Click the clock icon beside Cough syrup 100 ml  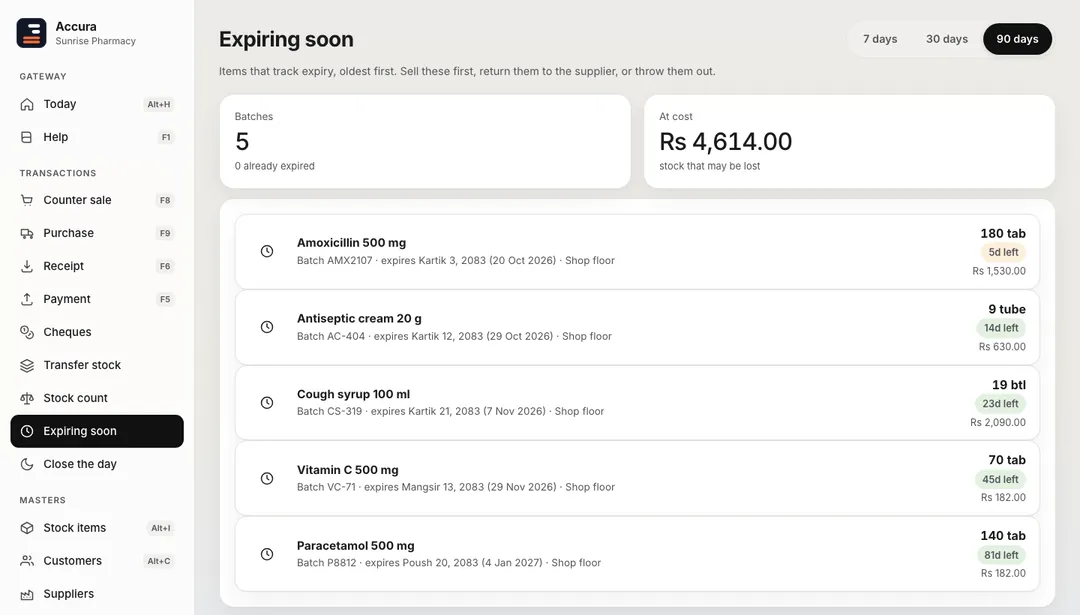pyautogui.click(x=267, y=403)
